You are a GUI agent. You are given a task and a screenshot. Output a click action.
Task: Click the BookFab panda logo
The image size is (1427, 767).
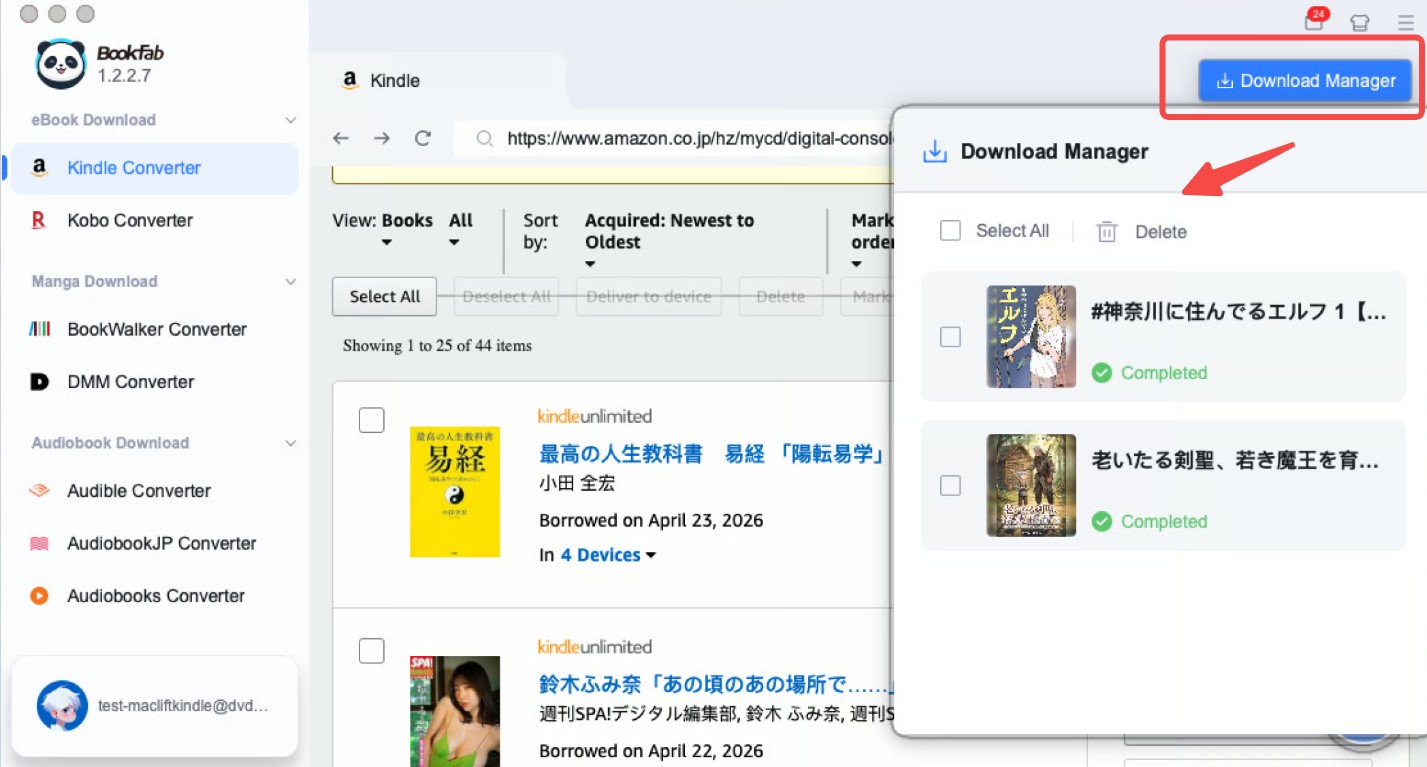tap(61, 64)
